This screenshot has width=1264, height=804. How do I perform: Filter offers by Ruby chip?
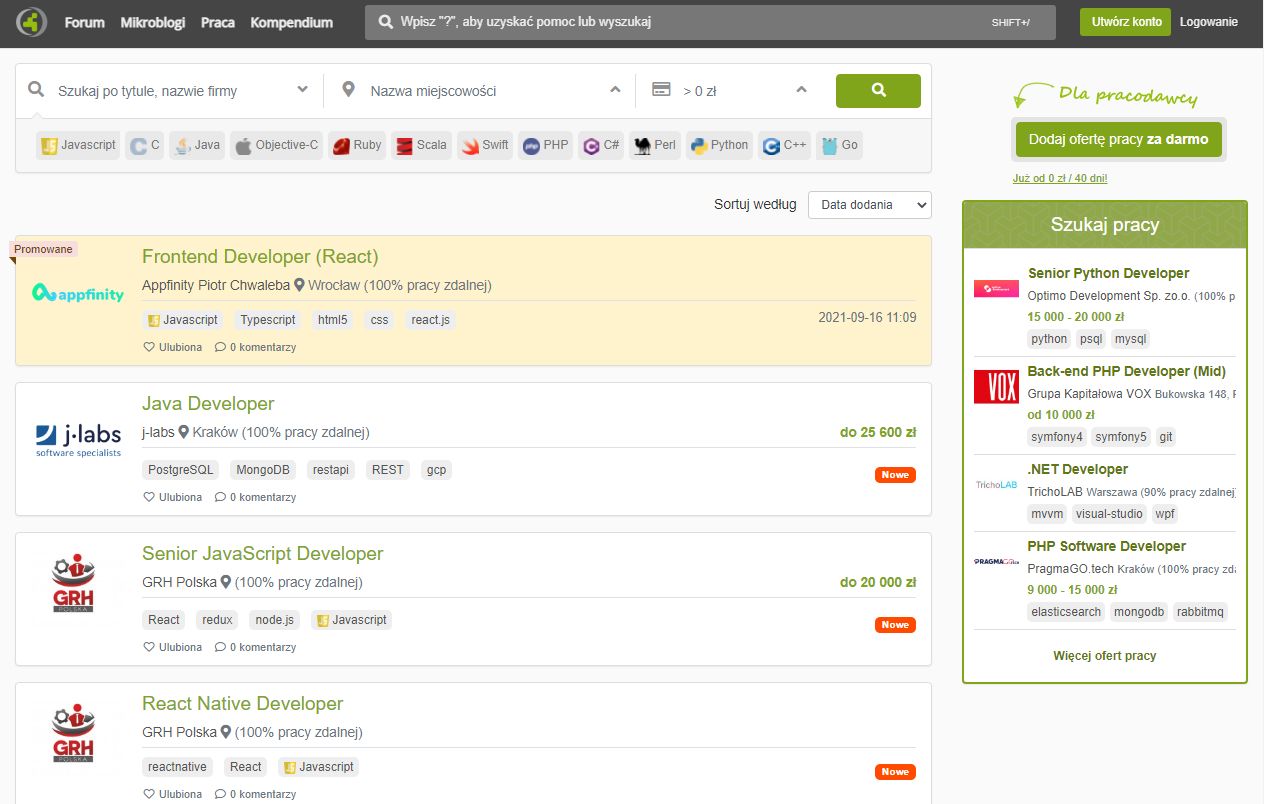[x=357, y=145]
